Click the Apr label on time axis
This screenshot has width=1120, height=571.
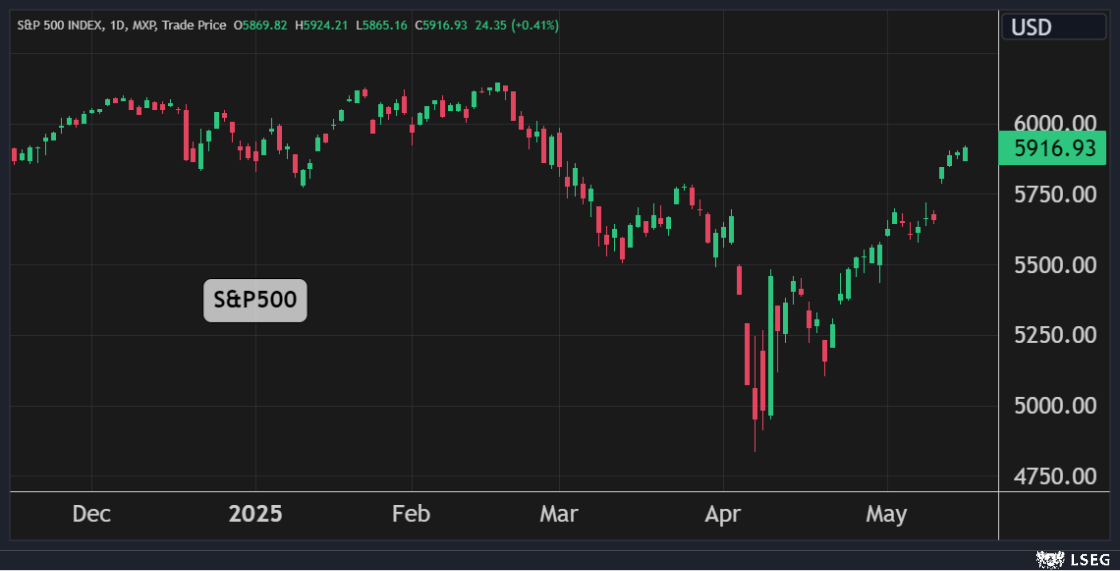tap(722, 514)
